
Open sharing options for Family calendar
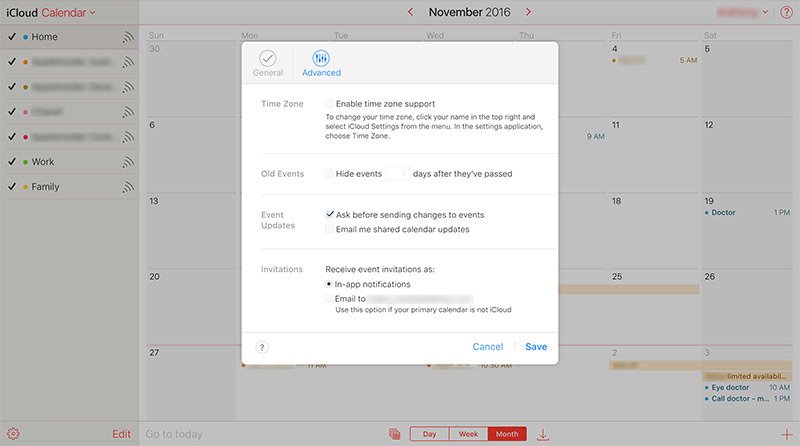pos(128,187)
